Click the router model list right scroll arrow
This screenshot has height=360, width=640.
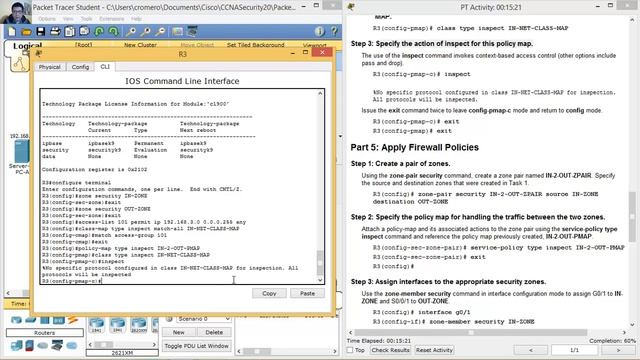click(x=154, y=345)
